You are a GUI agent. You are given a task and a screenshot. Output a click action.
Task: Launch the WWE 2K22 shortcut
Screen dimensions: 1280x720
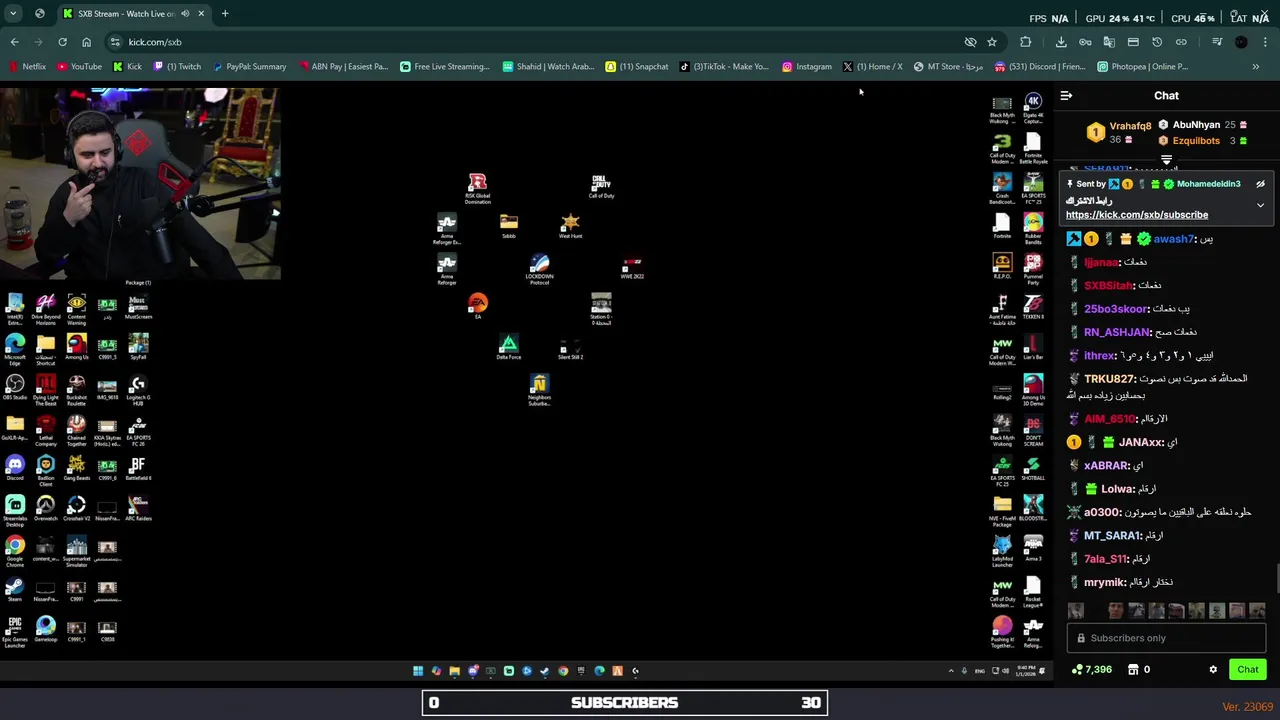632,267
